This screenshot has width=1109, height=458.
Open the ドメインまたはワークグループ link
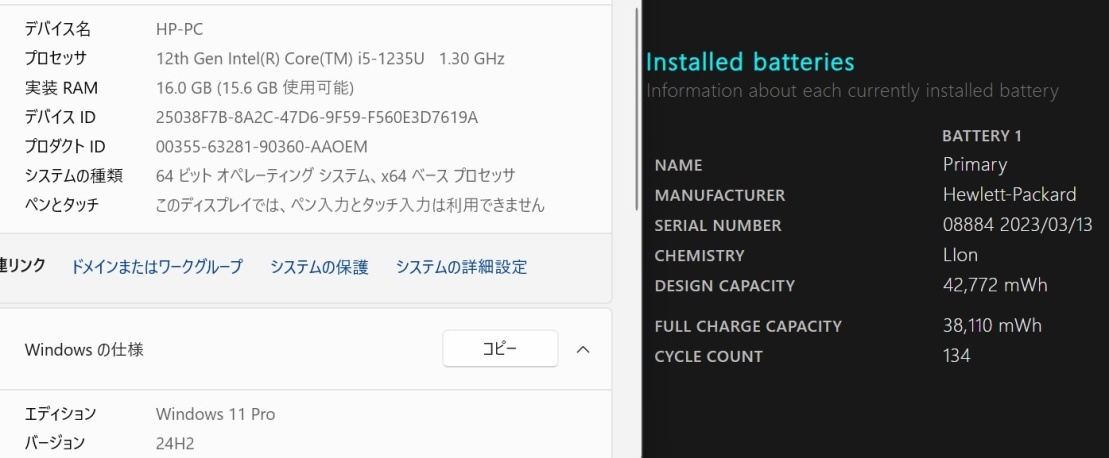(156, 267)
